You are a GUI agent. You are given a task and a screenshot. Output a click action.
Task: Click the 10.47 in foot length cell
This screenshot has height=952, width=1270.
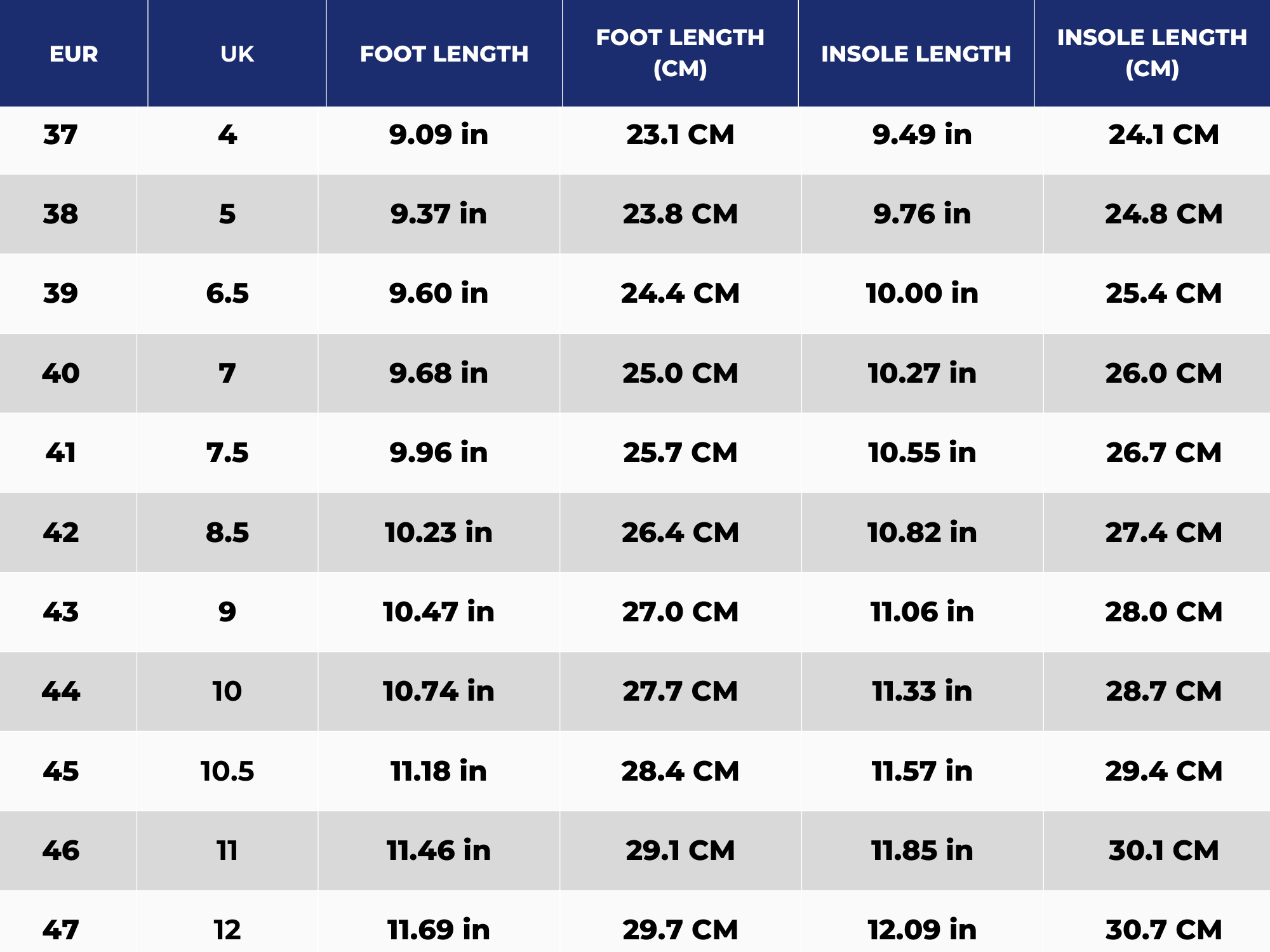click(438, 612)
